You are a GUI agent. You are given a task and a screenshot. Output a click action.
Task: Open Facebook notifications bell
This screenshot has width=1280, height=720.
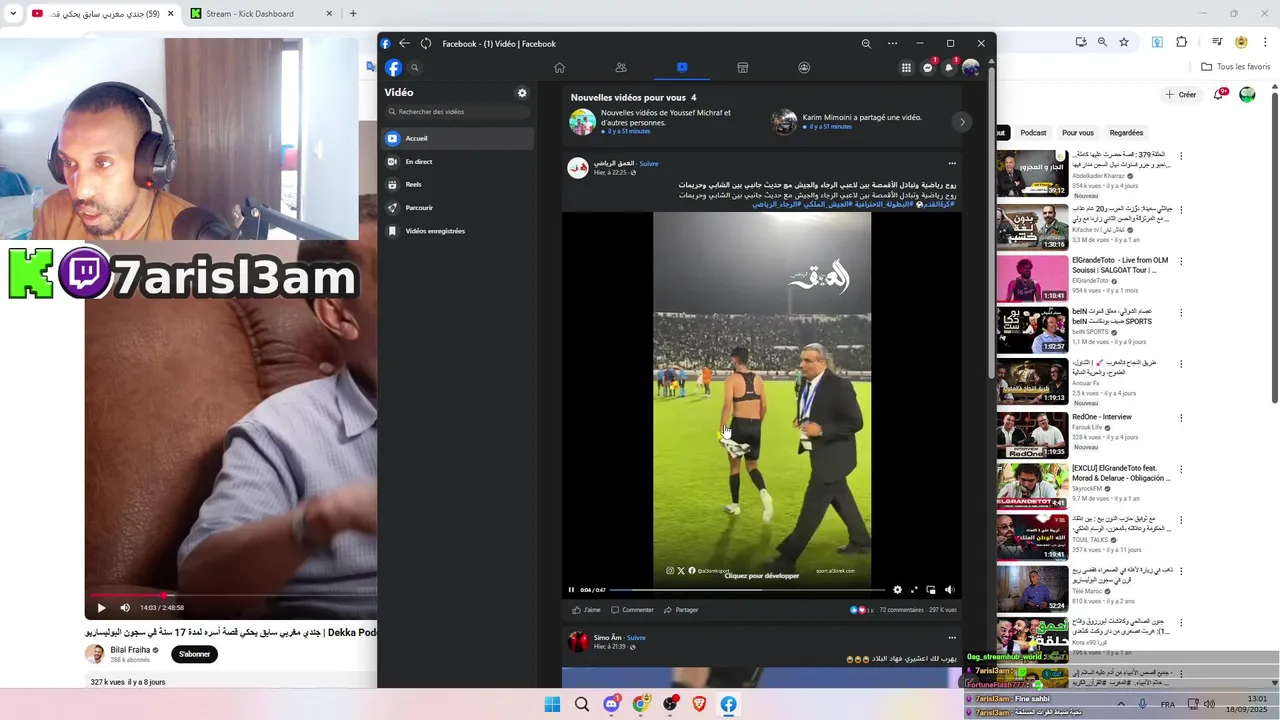click(x=949, y=68)
